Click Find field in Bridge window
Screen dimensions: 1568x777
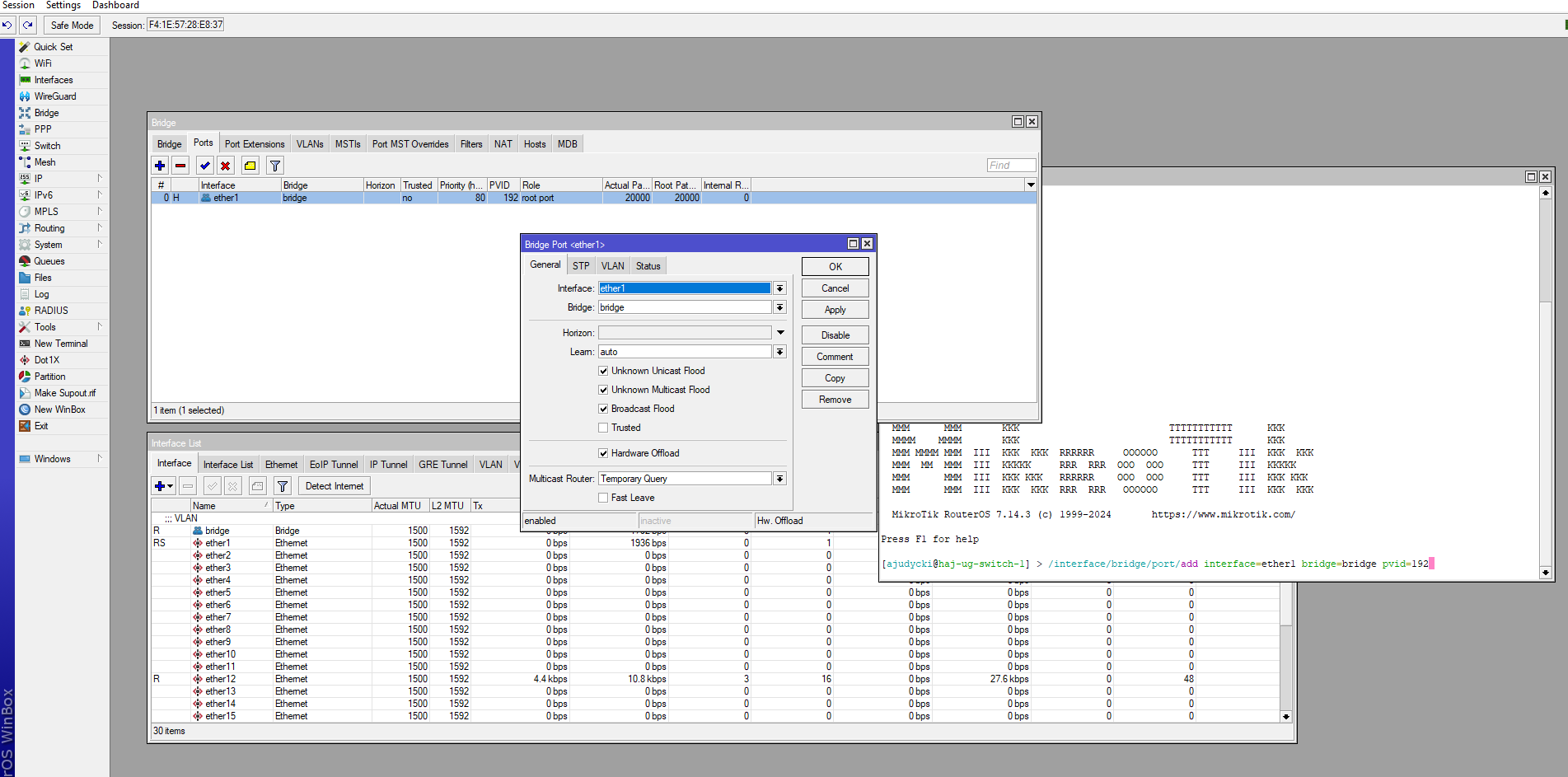coord(1011,166)
